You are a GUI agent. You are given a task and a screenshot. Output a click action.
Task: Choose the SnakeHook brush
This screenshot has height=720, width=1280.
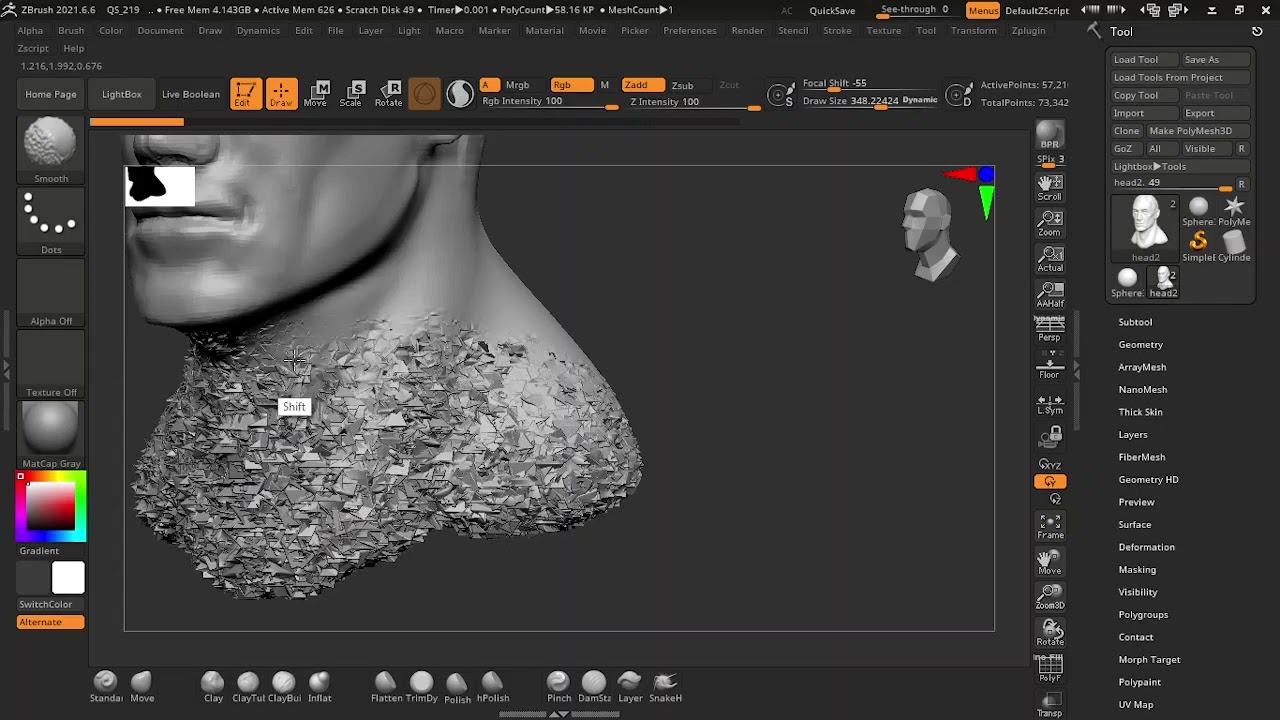click(x=665, y=687)
